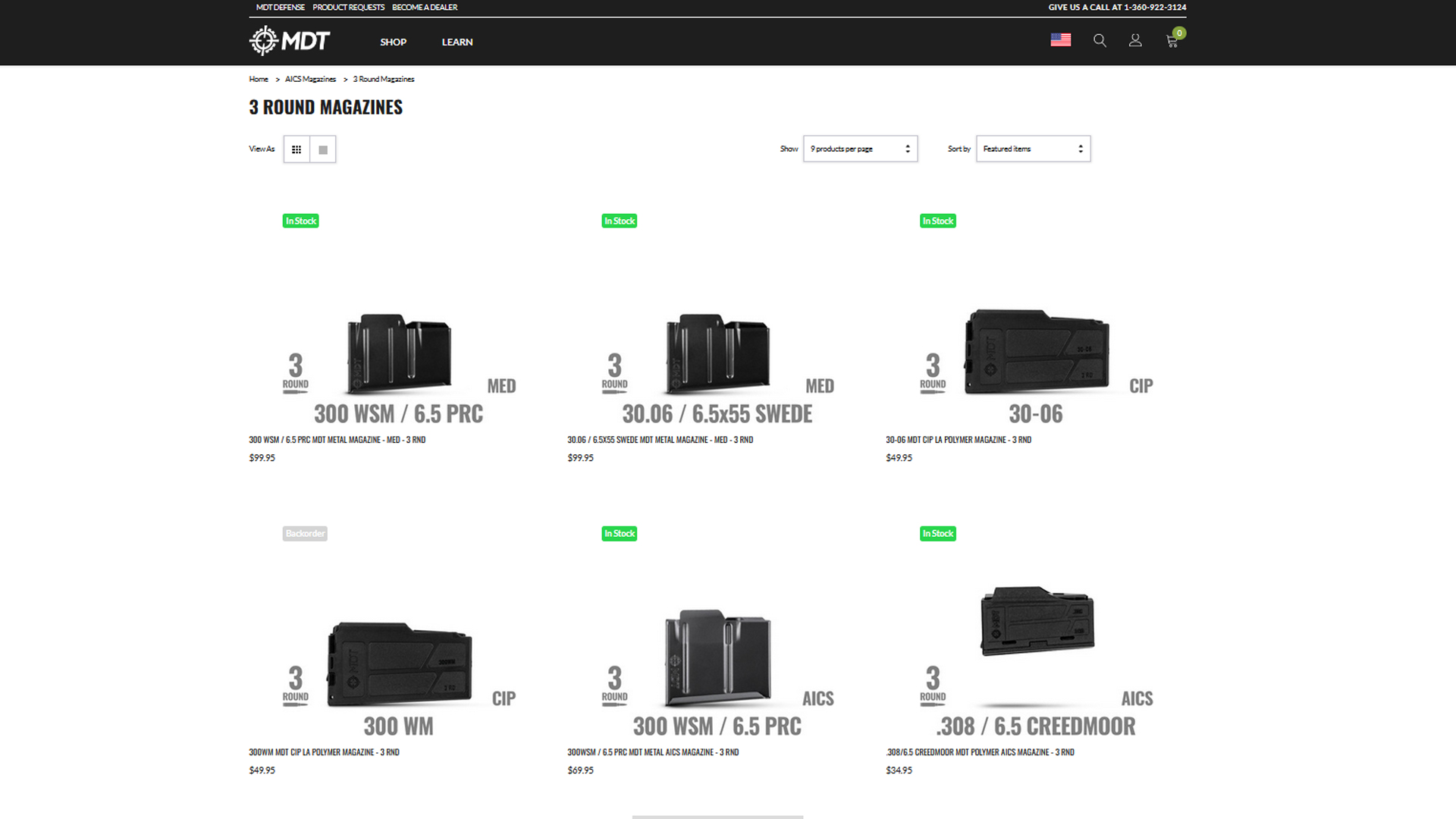Open PRODUCT REQUESTS link
The height and width of the screenshot is (819, 1456).
pyautogui.click(x=348, y=8)
